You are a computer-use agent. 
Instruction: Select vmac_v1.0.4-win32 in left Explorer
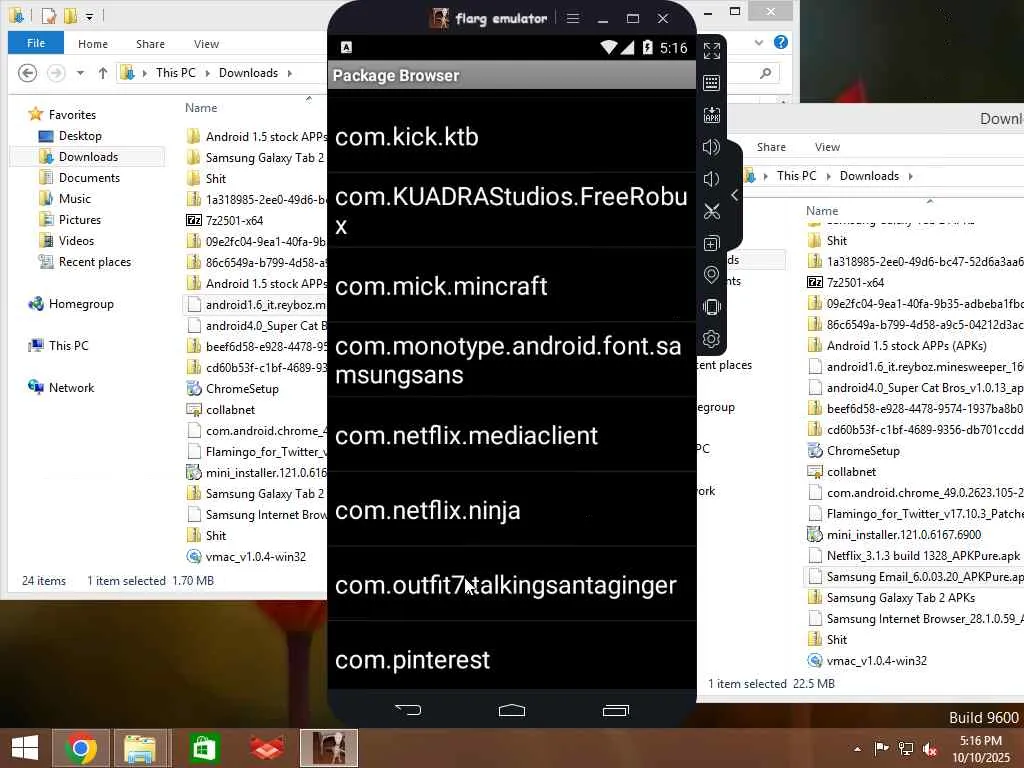[255, 556]
